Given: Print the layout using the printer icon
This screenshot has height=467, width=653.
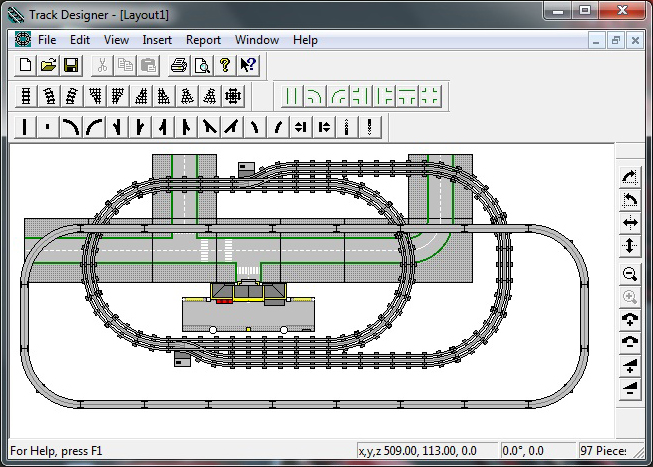Looking at the screenshot, I should pos(179,65).
